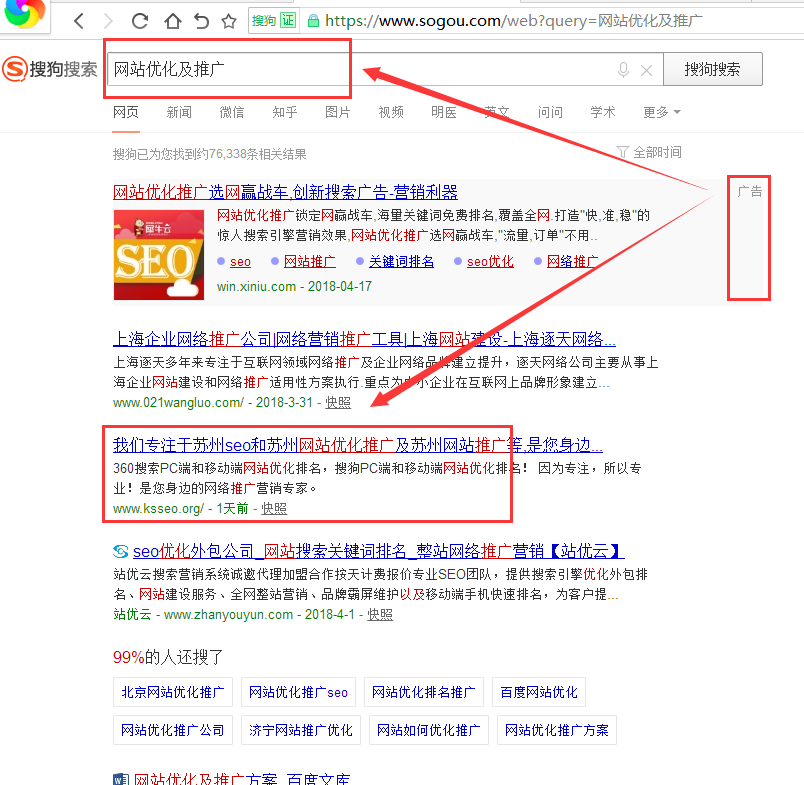Expand the 更多 dropdown in search tabs
The height and width of the screenshot is (785, 804).
[x=661, y=112]
